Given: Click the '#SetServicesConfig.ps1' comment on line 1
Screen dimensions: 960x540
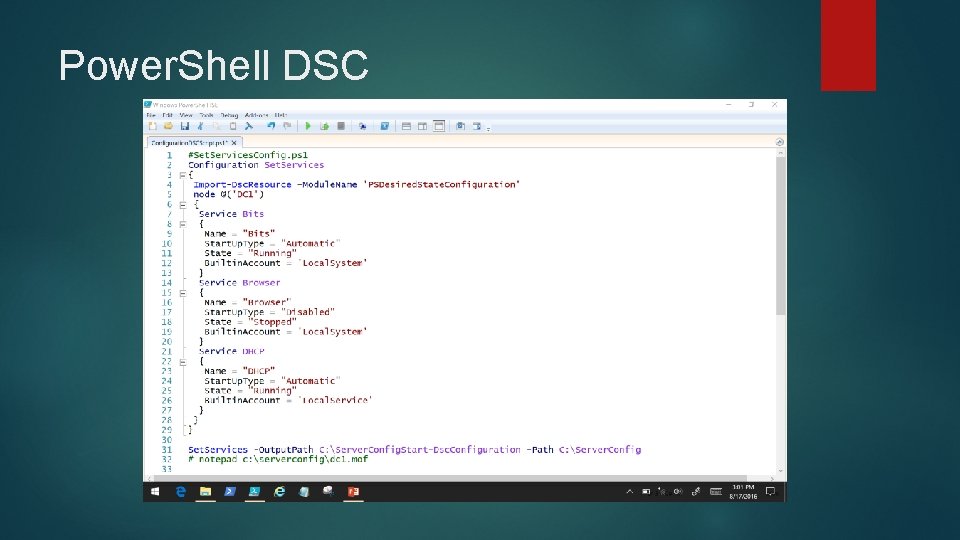Looking at the screenshot, I should (248, 155).
